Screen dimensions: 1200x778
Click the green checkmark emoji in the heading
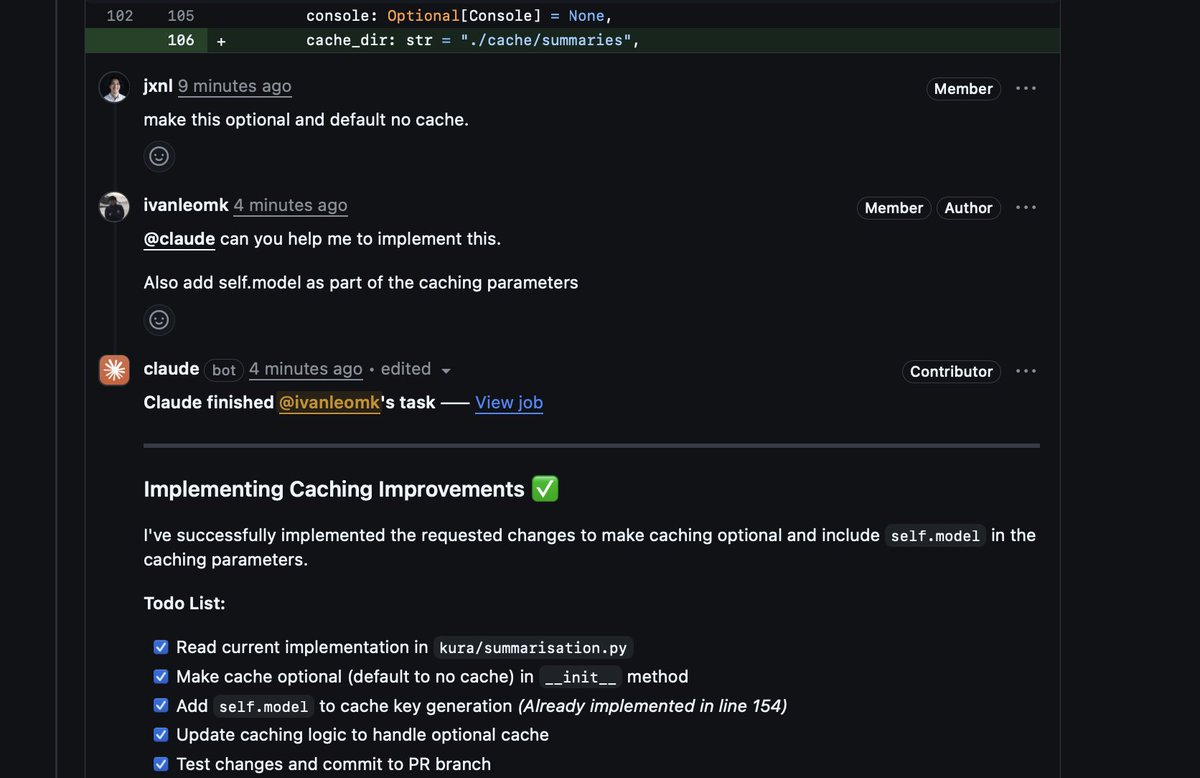pyautogui.click(x=545, y=489)
